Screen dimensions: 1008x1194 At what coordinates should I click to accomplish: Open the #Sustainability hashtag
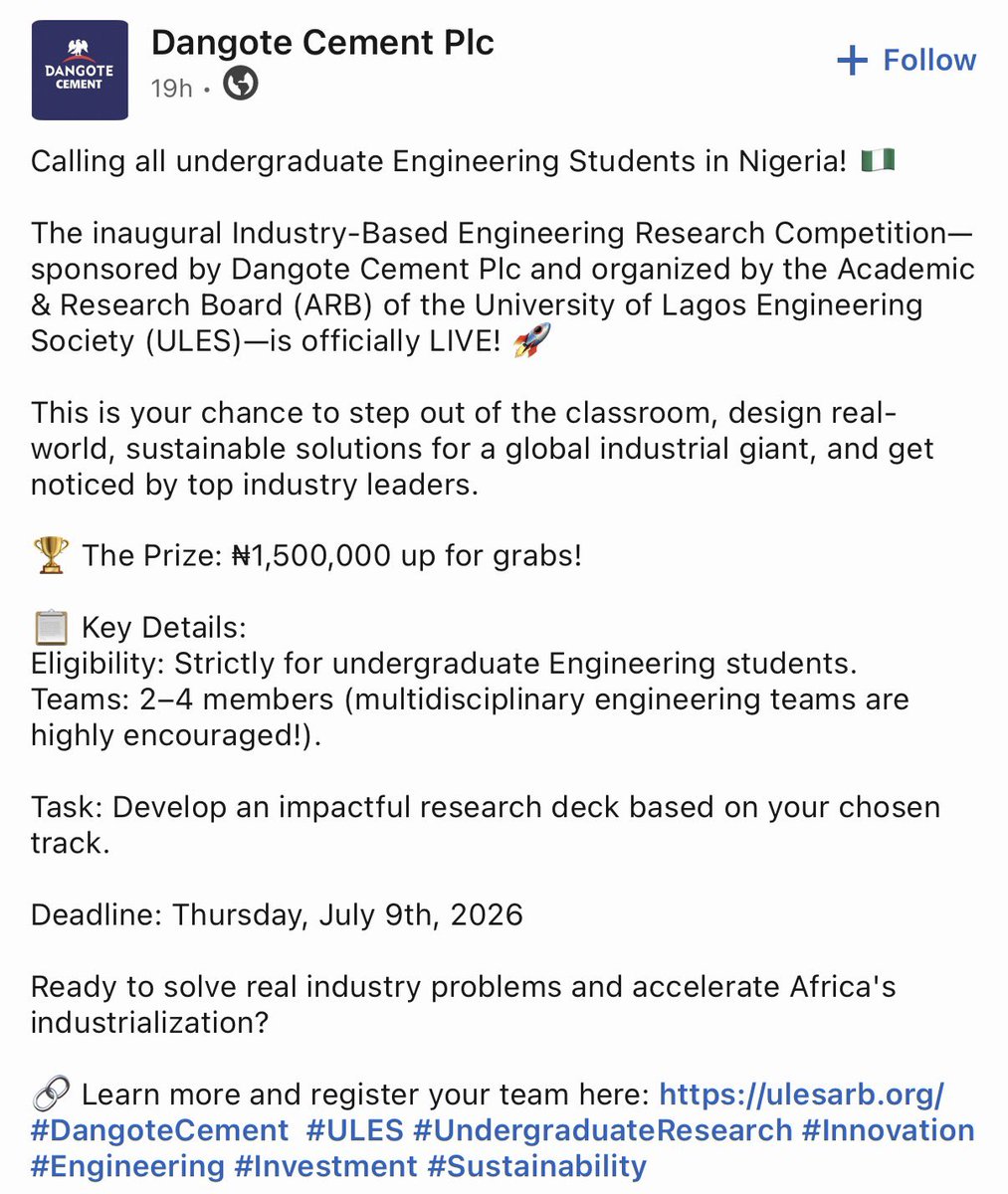pyautogui.click(x=537, y=1166)
